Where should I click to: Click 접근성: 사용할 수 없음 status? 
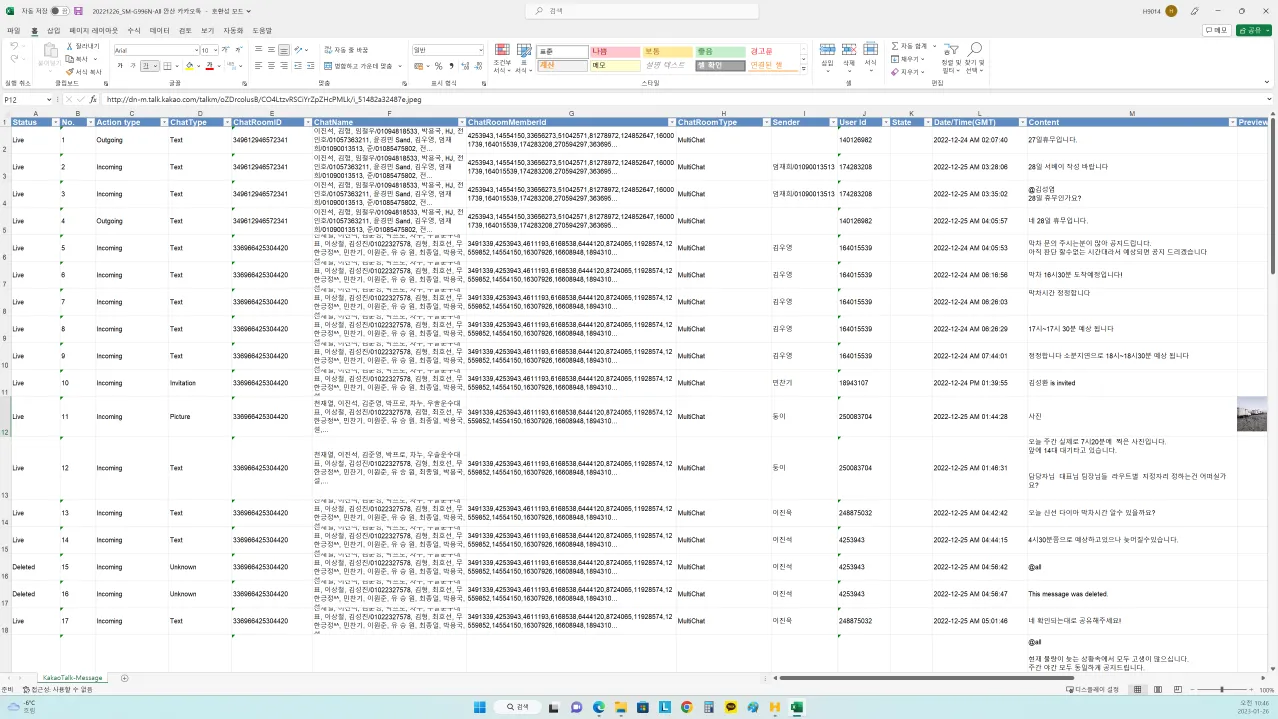click(x=60, y=690)
